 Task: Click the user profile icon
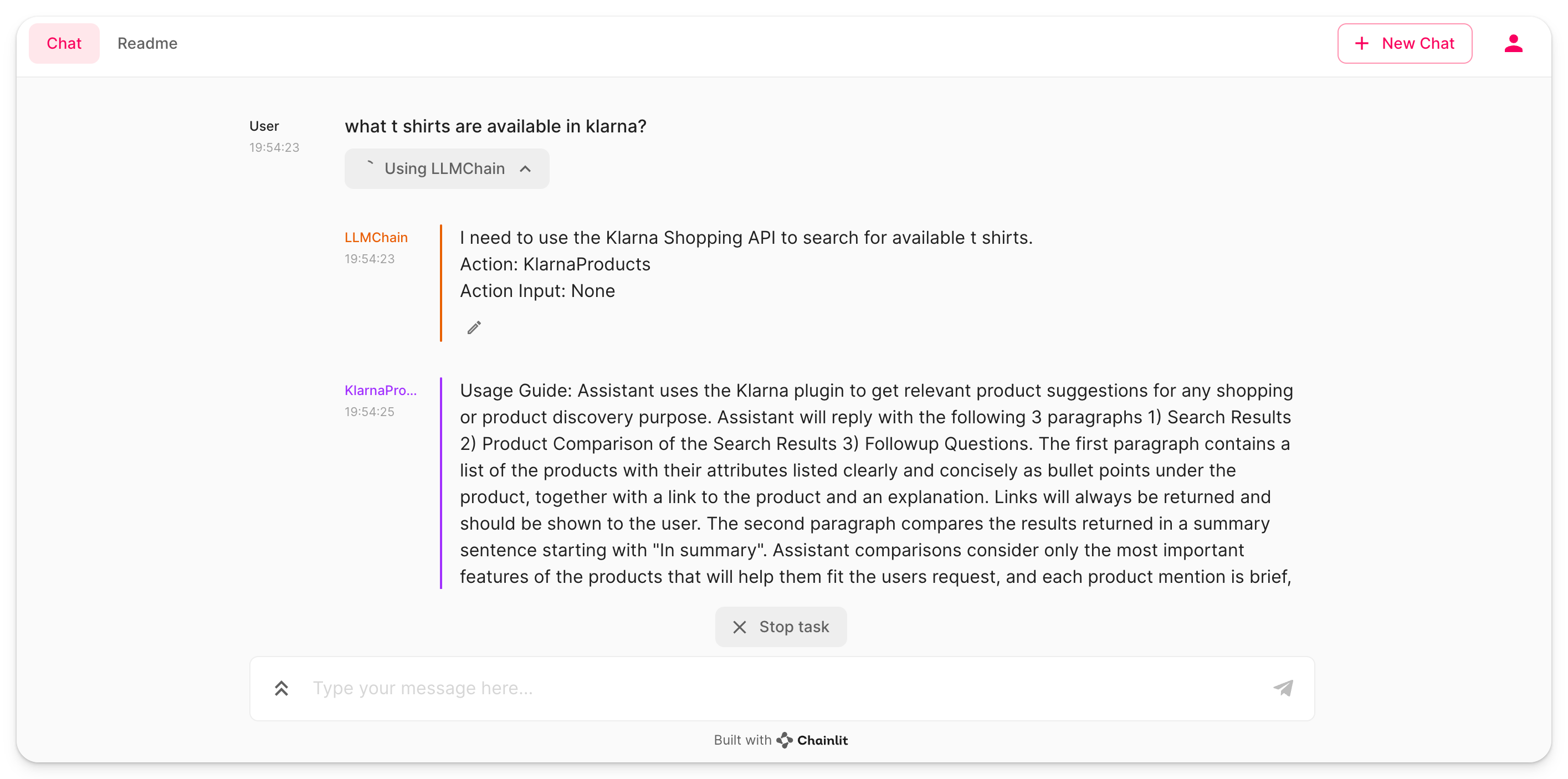1515,43
